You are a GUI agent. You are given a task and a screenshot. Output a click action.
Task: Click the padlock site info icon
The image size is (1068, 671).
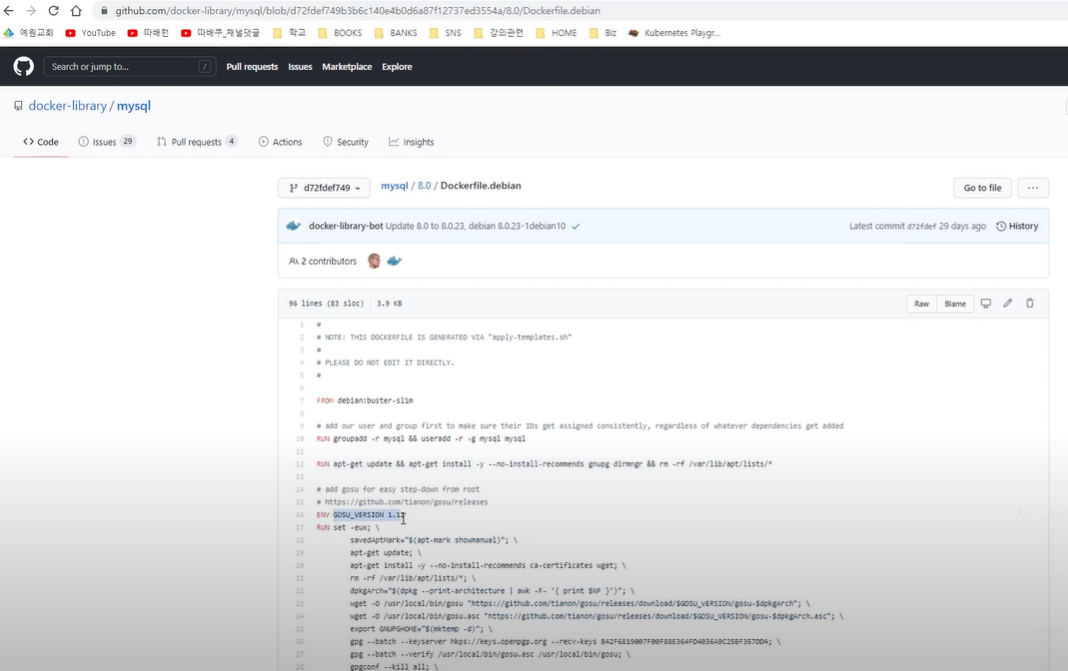coord(104,11)
